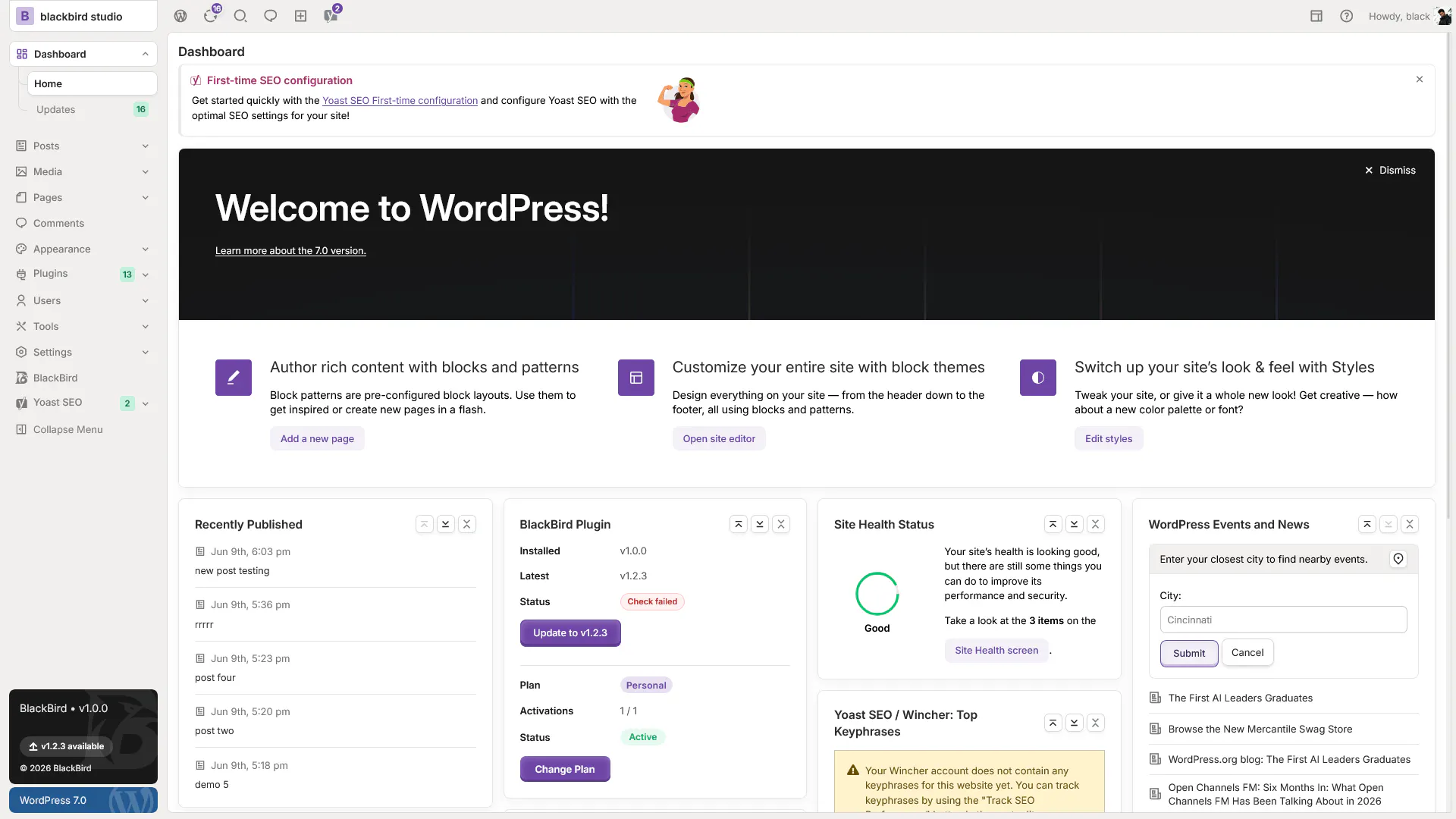Click the user avatar next to Howdy, black
The image size is (1456, 819).
click(1444, 16)
